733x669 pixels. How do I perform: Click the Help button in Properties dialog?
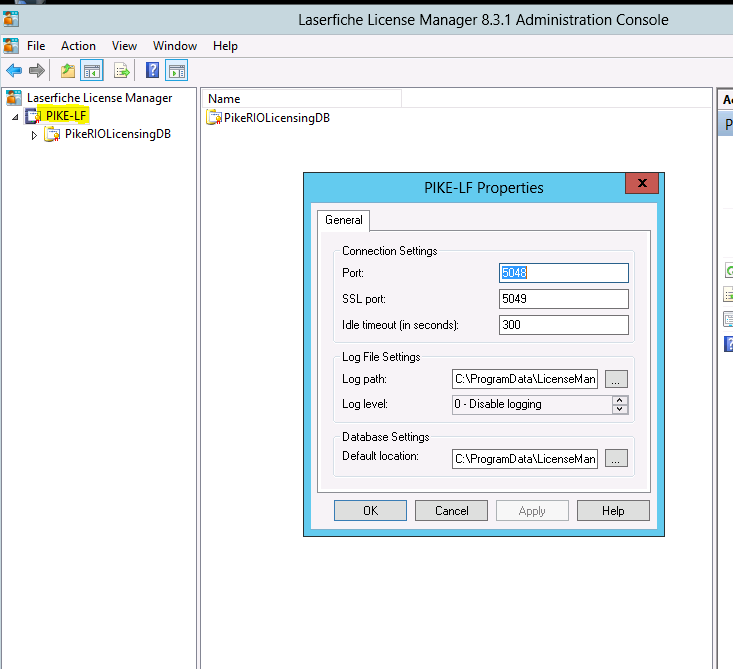point(613,511)
